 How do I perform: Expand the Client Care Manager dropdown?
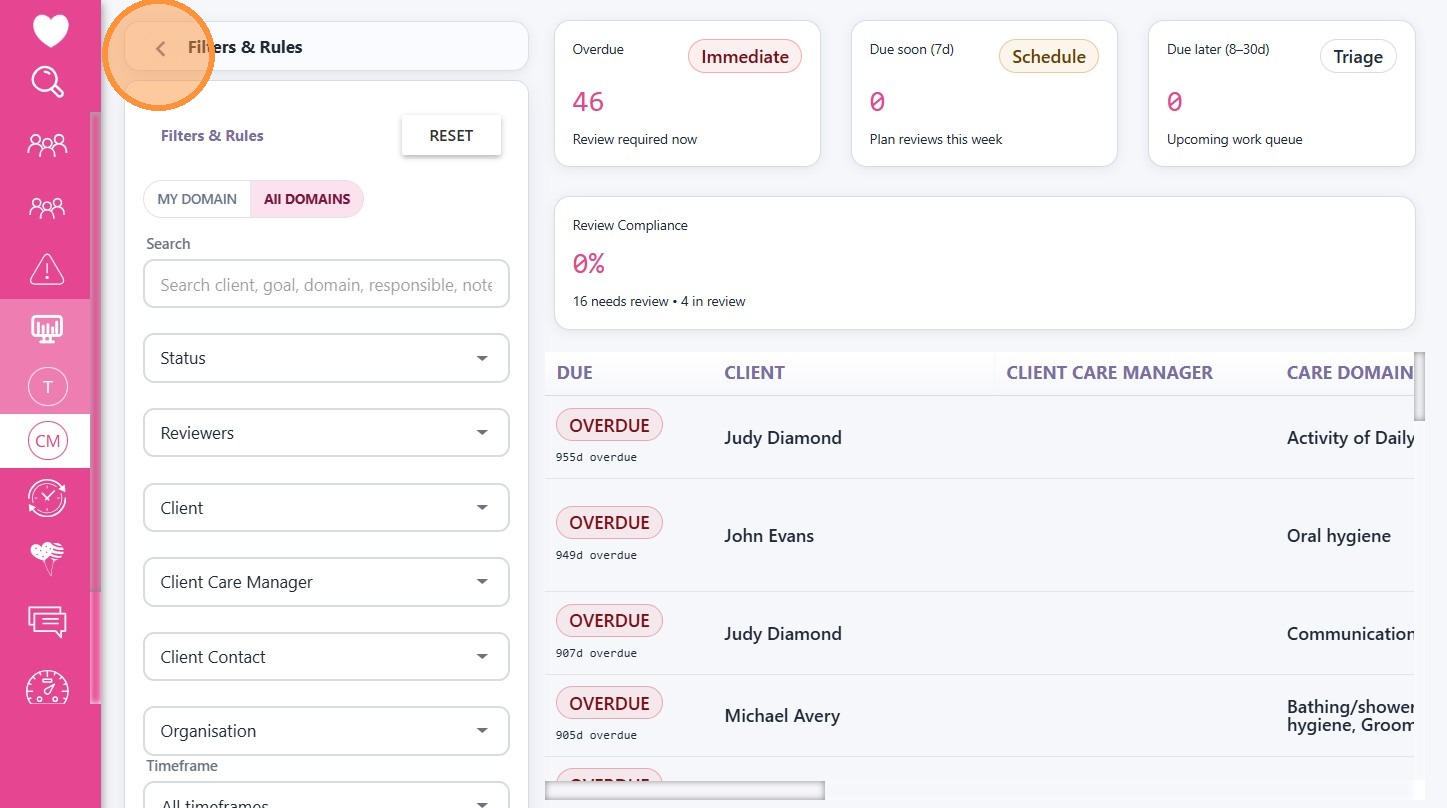click(x=326, y=582)
